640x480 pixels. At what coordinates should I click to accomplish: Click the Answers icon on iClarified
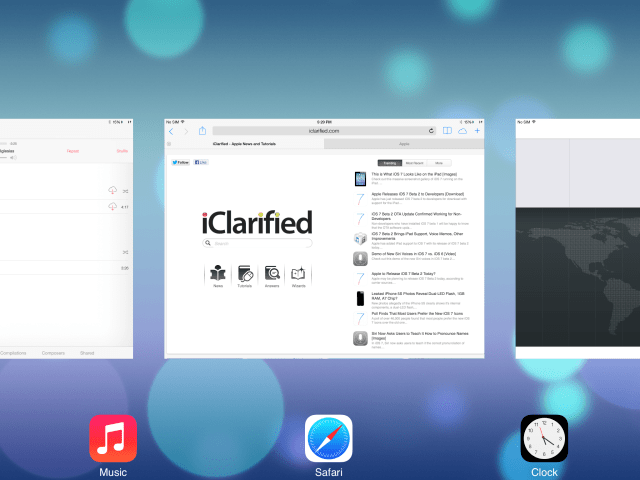[272, 274]
